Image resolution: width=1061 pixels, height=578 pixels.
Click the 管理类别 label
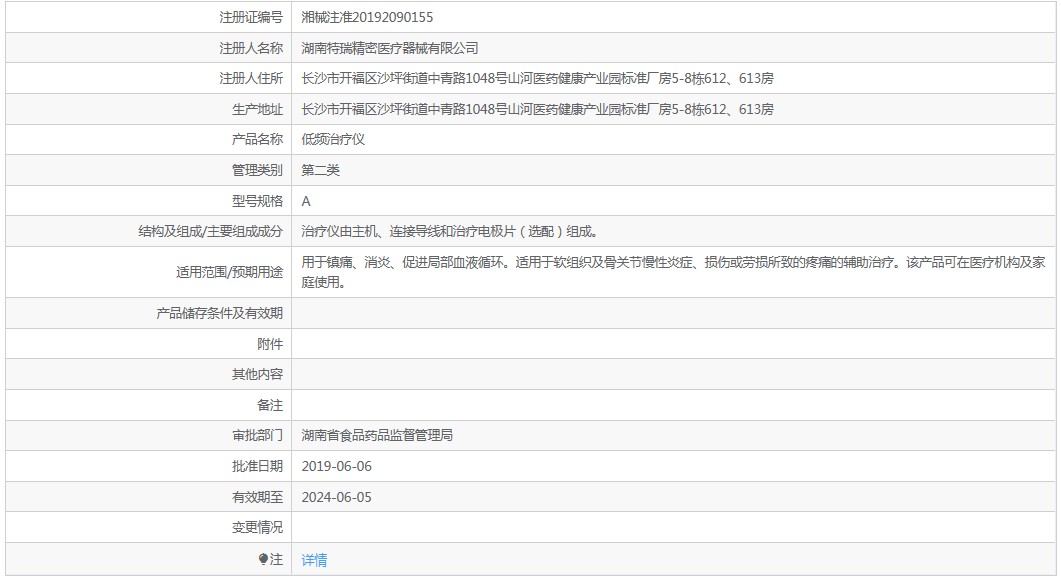click(257, 170)
